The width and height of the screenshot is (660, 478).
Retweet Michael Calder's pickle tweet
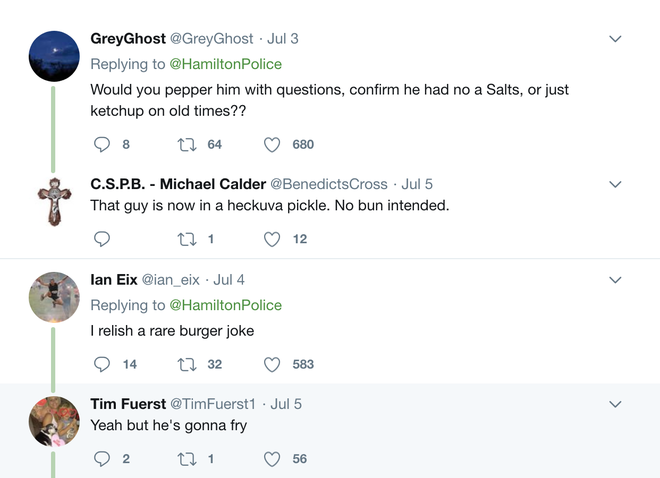coord(186,239)
